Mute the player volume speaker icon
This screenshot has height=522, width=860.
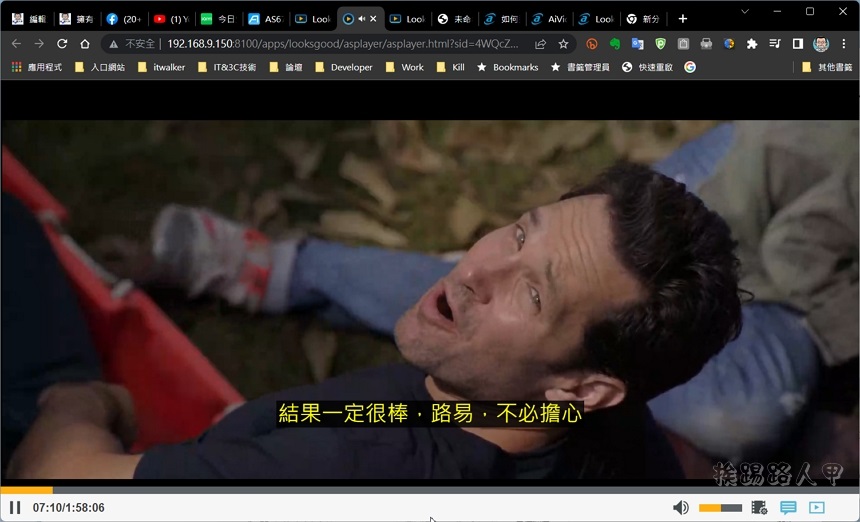click(x=681, y=508)
